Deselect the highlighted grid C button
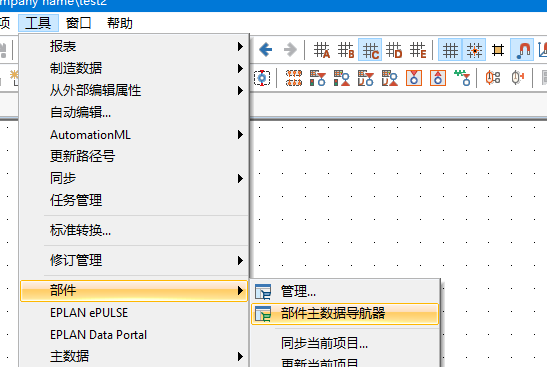 (x=370, y=50)
